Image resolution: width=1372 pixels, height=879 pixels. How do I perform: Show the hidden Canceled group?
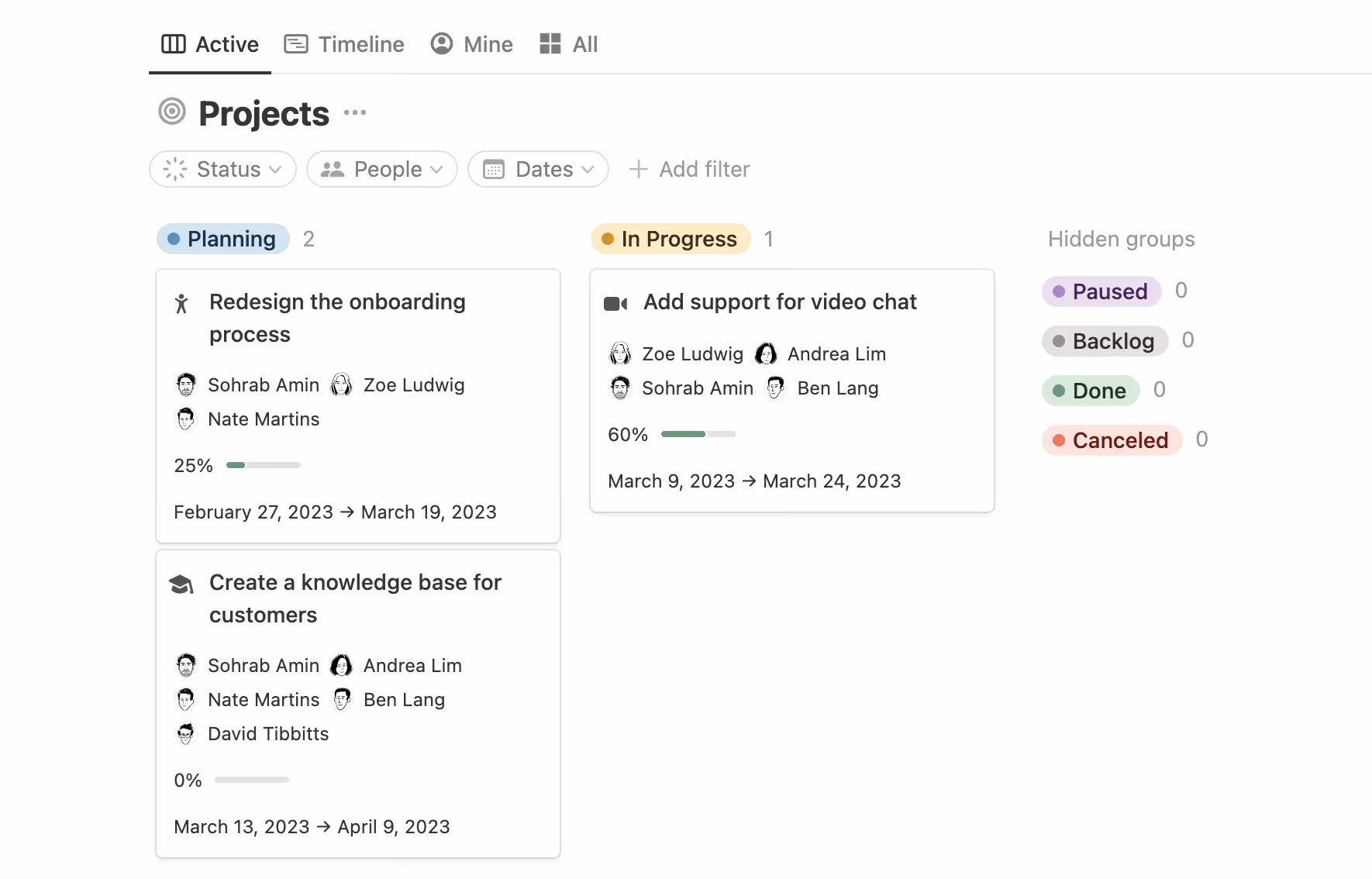[x=1112, y=439]
